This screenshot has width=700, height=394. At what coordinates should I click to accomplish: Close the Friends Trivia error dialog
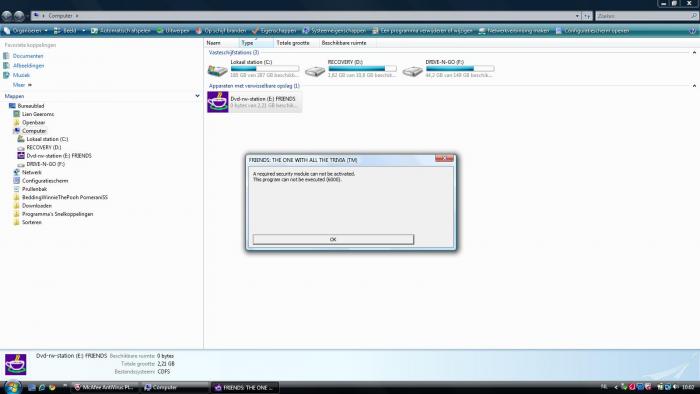point(444,158)
